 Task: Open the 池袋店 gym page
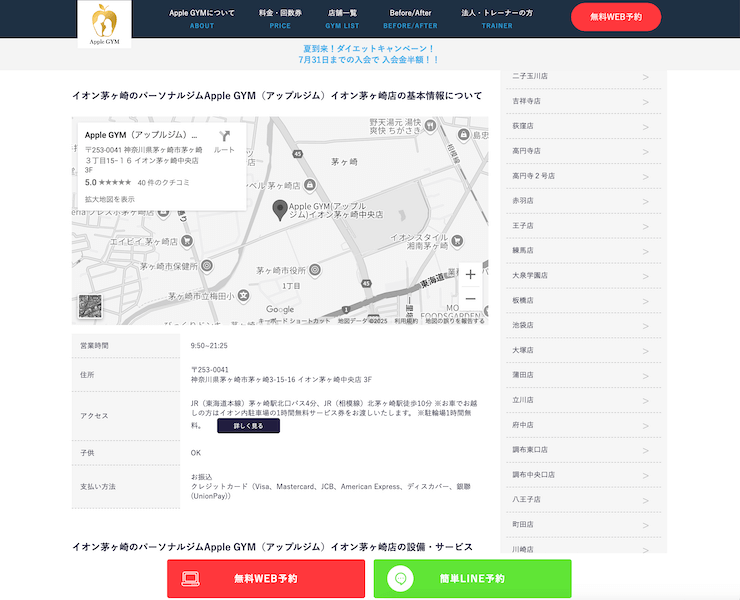pyautogui.click(x=583, y=325)
